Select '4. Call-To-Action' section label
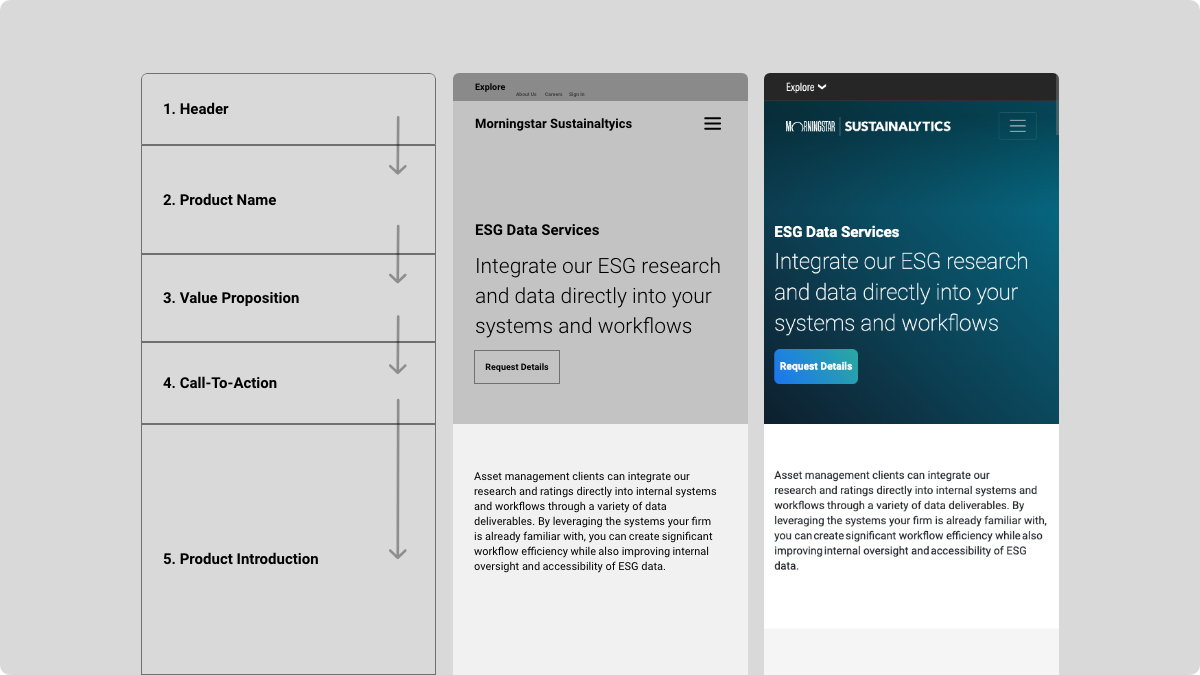Image resolution: width=1200 pixels, height=675 pixels. coord(220,383)
